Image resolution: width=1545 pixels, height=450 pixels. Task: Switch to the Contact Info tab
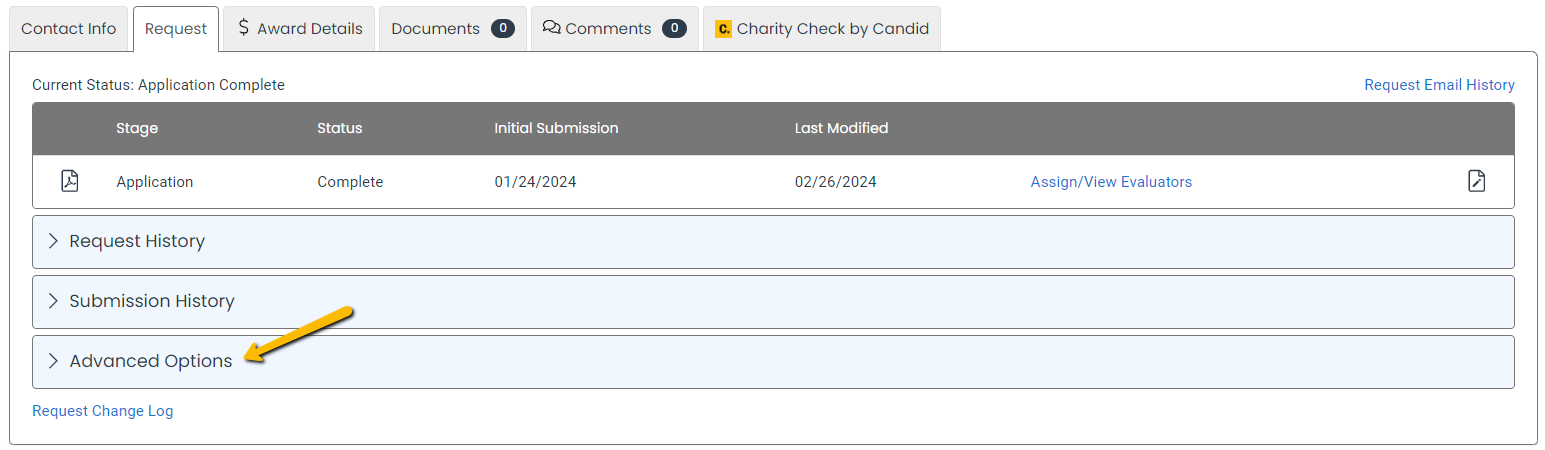click(x=69, y=28)
